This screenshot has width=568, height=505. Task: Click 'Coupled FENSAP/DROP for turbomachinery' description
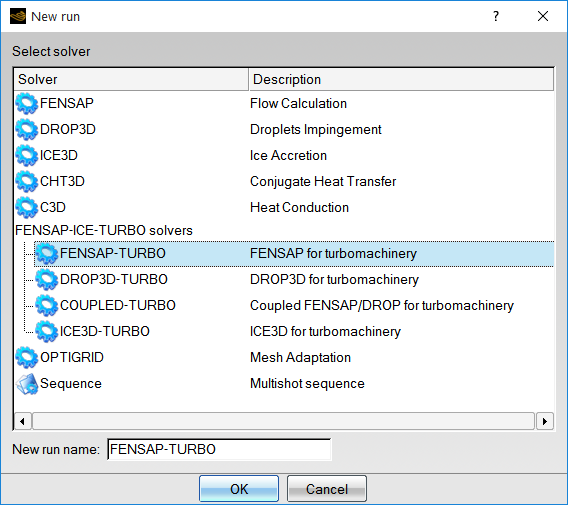pos(382,306)
